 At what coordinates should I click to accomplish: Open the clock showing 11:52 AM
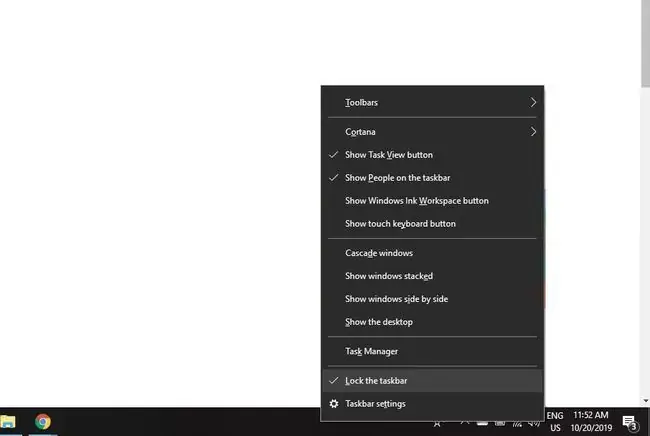click(591, 421)
